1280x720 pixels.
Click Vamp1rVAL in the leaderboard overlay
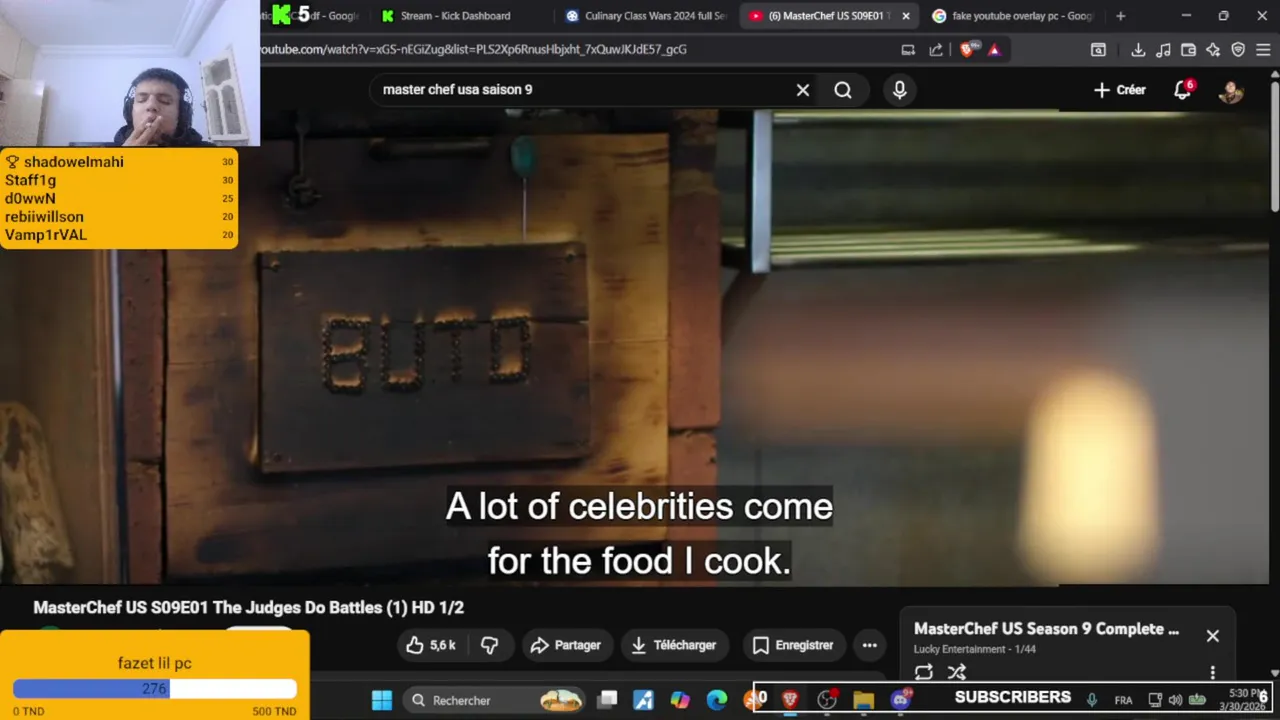tap(46, 235)
